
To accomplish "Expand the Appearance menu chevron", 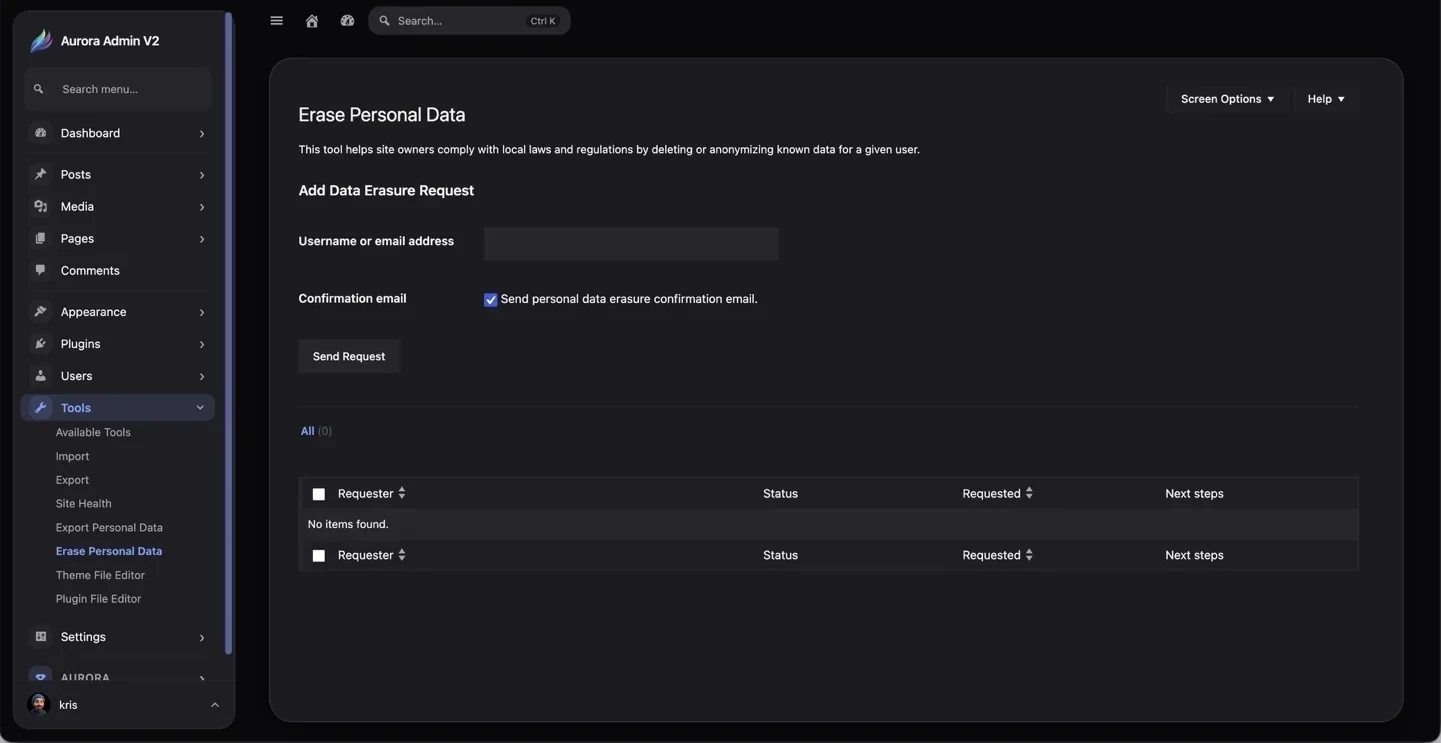I will (202, 313).
